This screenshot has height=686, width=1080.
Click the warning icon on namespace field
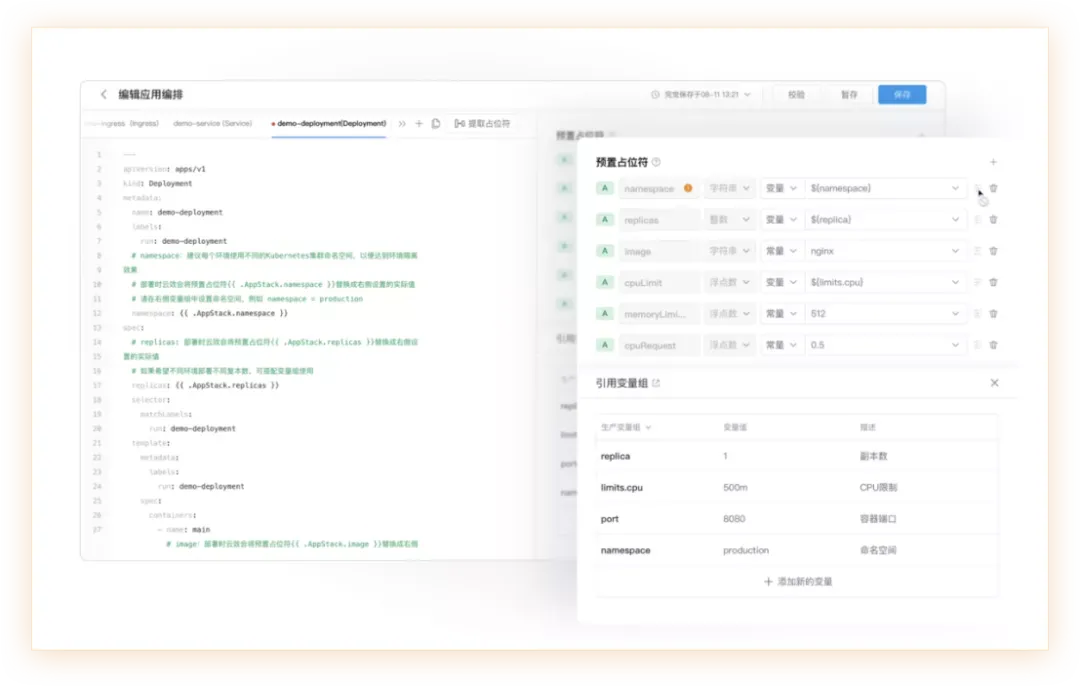click(x=688, y=188)
